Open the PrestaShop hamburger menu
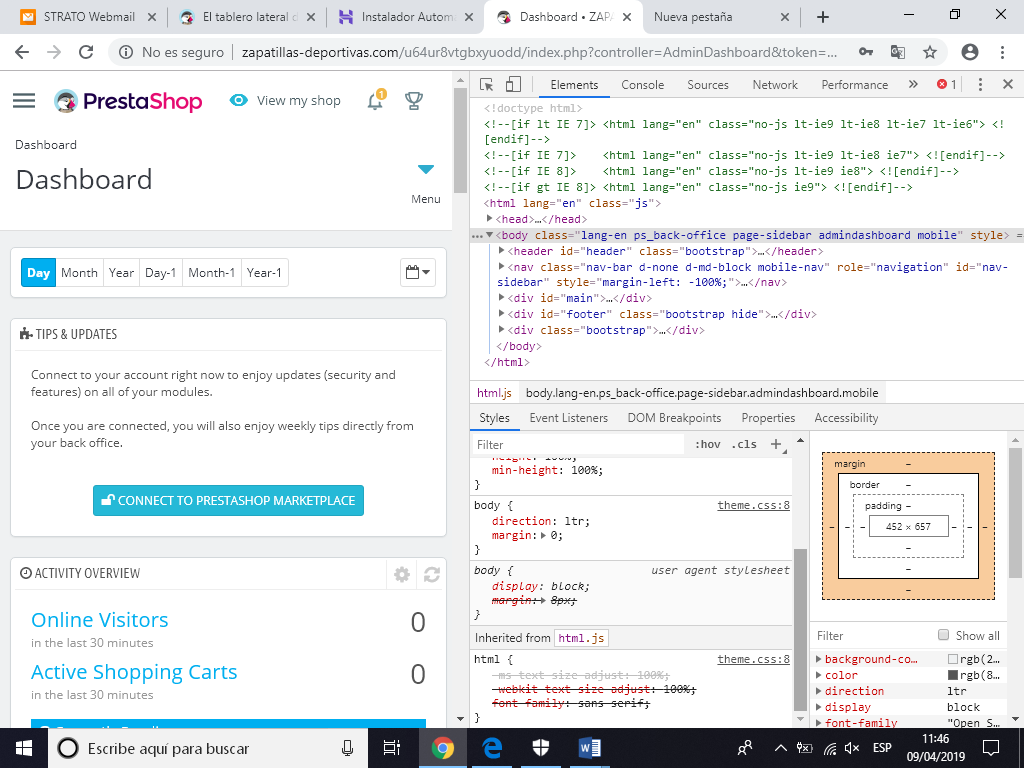The height and width of the screenshot is (768, 1024). click(24, 101)
